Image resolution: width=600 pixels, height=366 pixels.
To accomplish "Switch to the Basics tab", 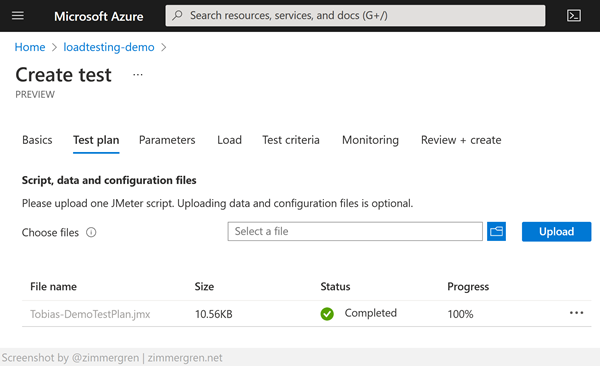I will tap(37, 140).
